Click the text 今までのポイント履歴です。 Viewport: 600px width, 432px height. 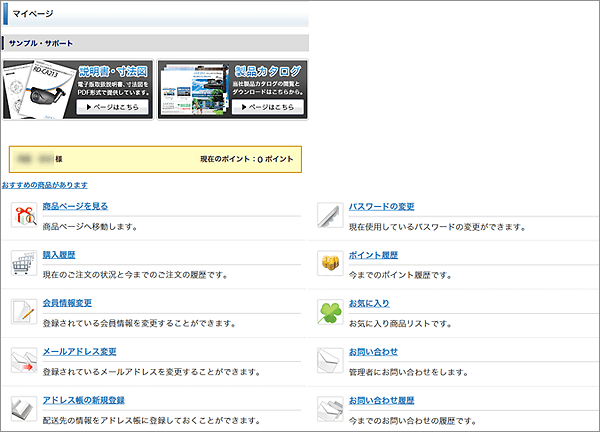tap(400, 275)
